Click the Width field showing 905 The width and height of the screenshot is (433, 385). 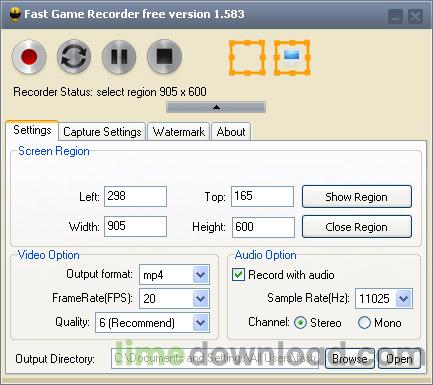point(135,226)
